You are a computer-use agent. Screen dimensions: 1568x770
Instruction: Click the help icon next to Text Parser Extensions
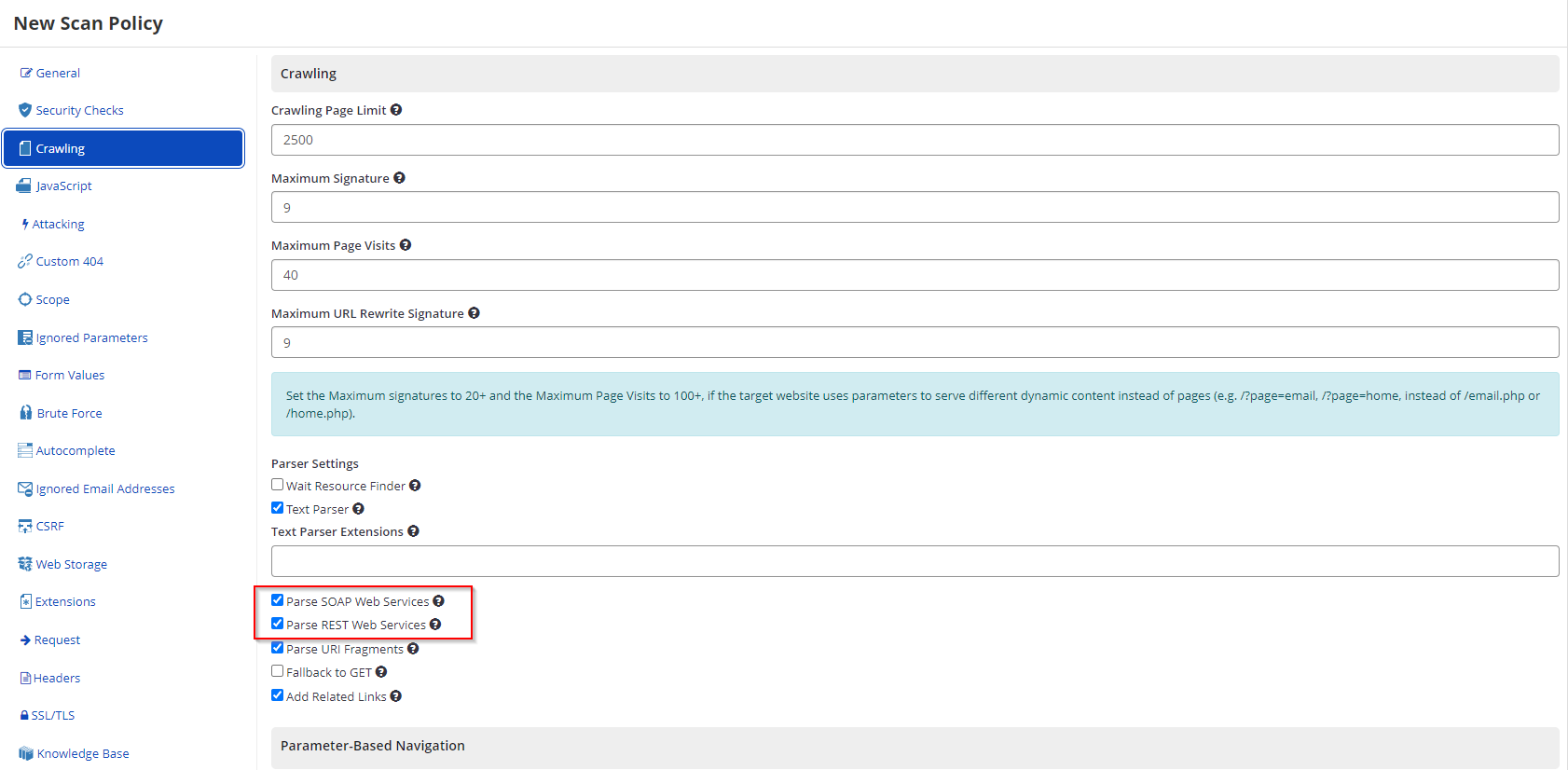[x=413, y=531]
